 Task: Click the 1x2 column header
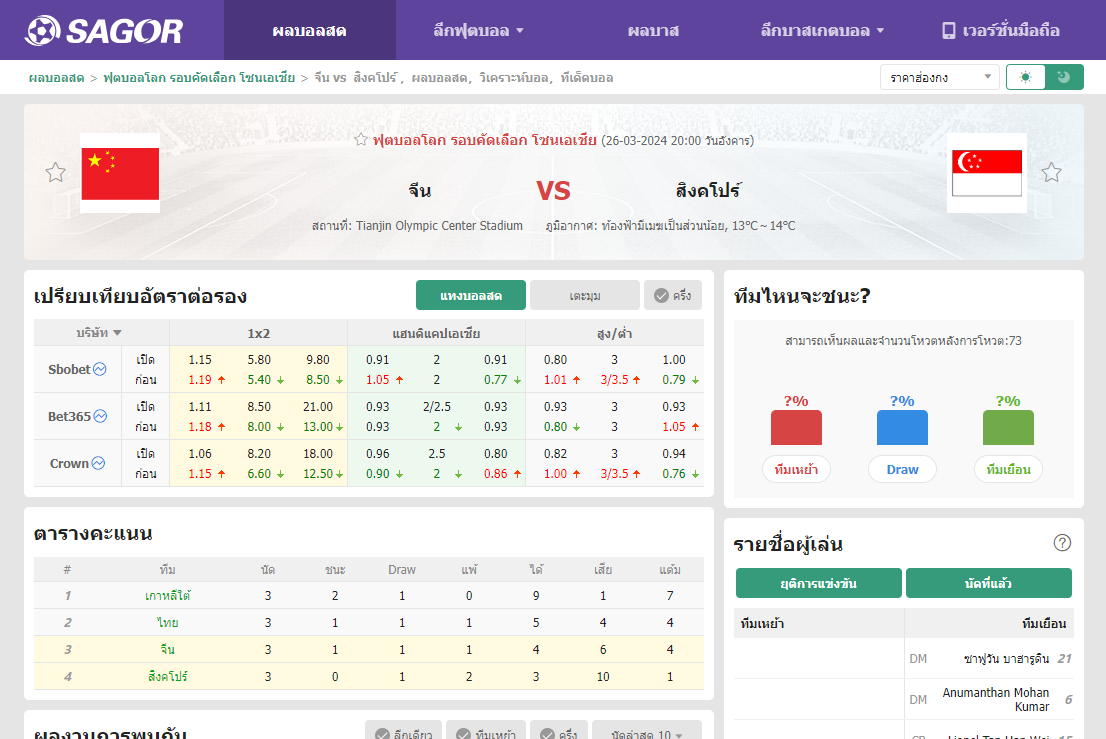pos(259,333)
